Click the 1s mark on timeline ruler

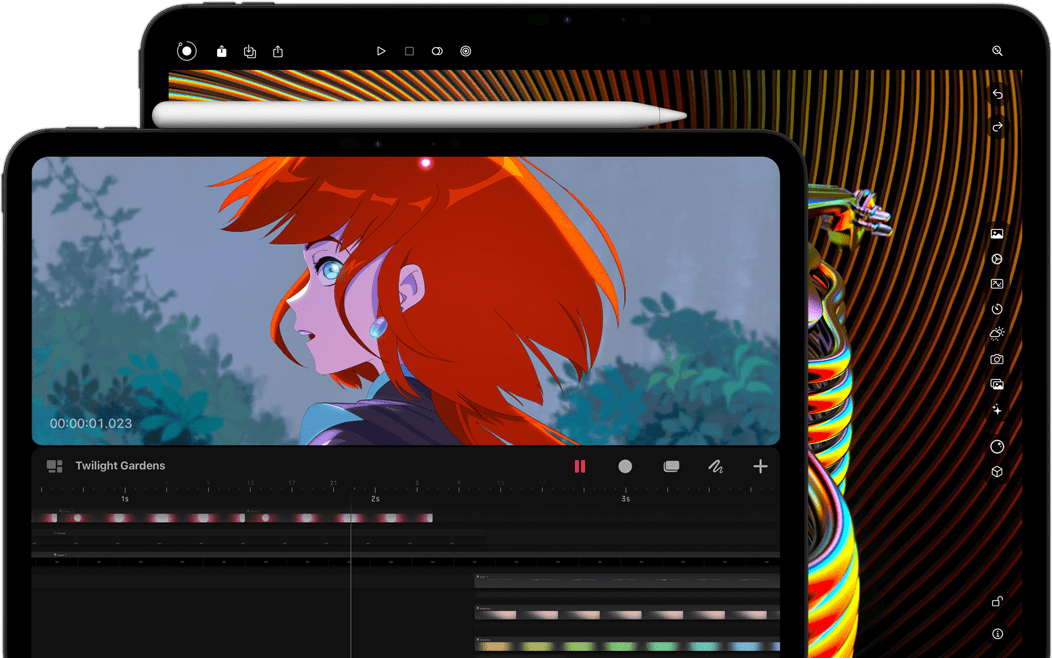tap(125, 499)
